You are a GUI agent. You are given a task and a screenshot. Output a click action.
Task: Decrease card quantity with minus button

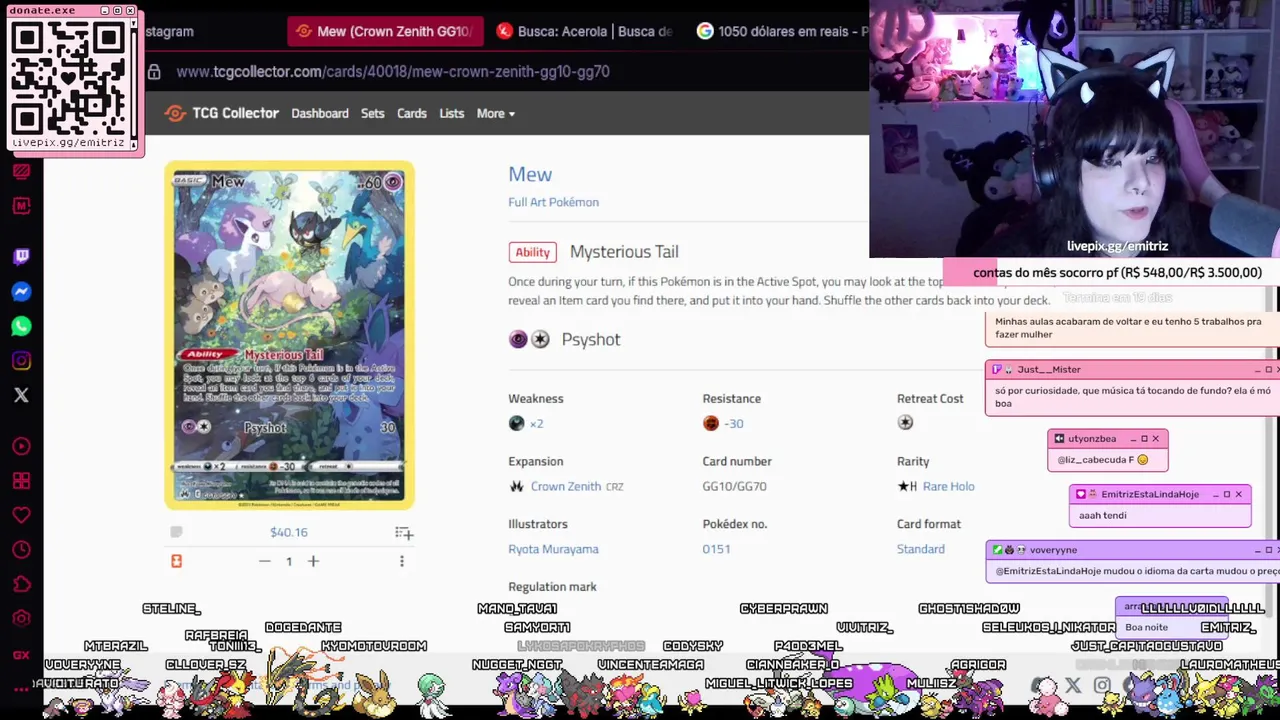point(264,561)
